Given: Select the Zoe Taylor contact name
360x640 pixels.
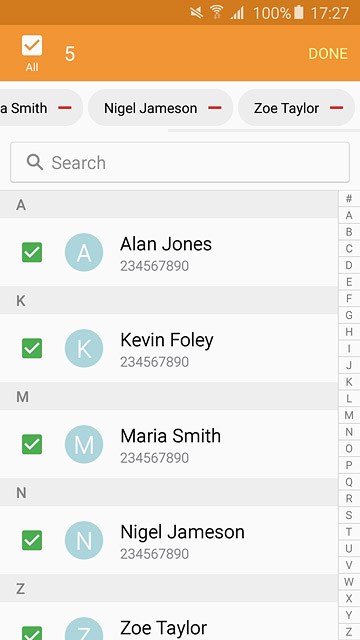Looking at the screenshot, I should point(163,628).
